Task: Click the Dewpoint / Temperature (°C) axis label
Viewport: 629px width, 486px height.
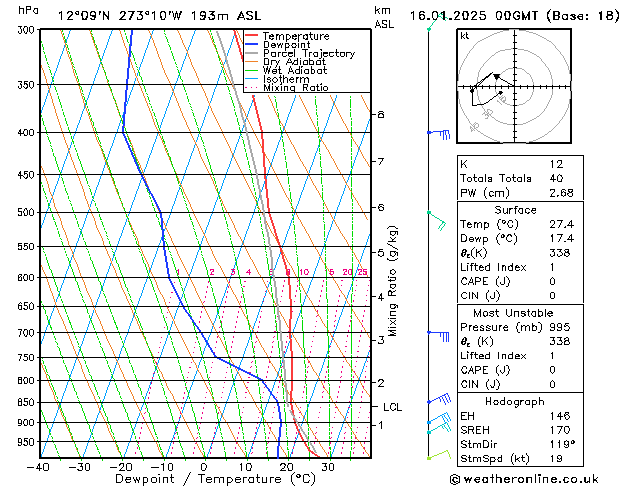Action: tap(215, 479)
